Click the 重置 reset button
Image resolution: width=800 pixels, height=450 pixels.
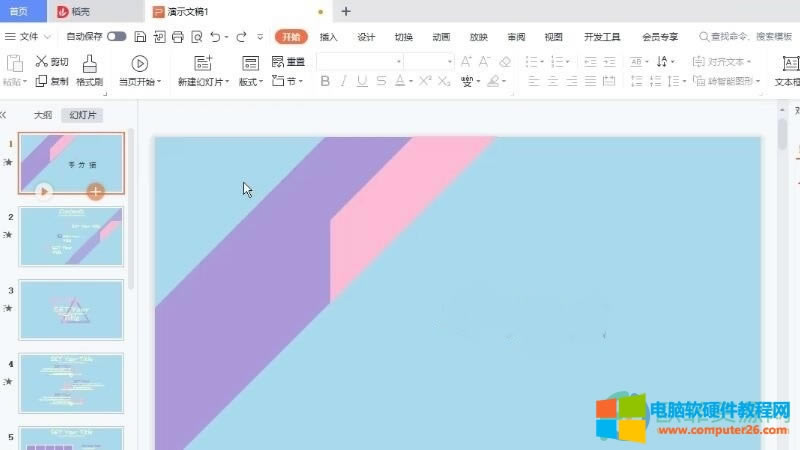pos(288,61)
